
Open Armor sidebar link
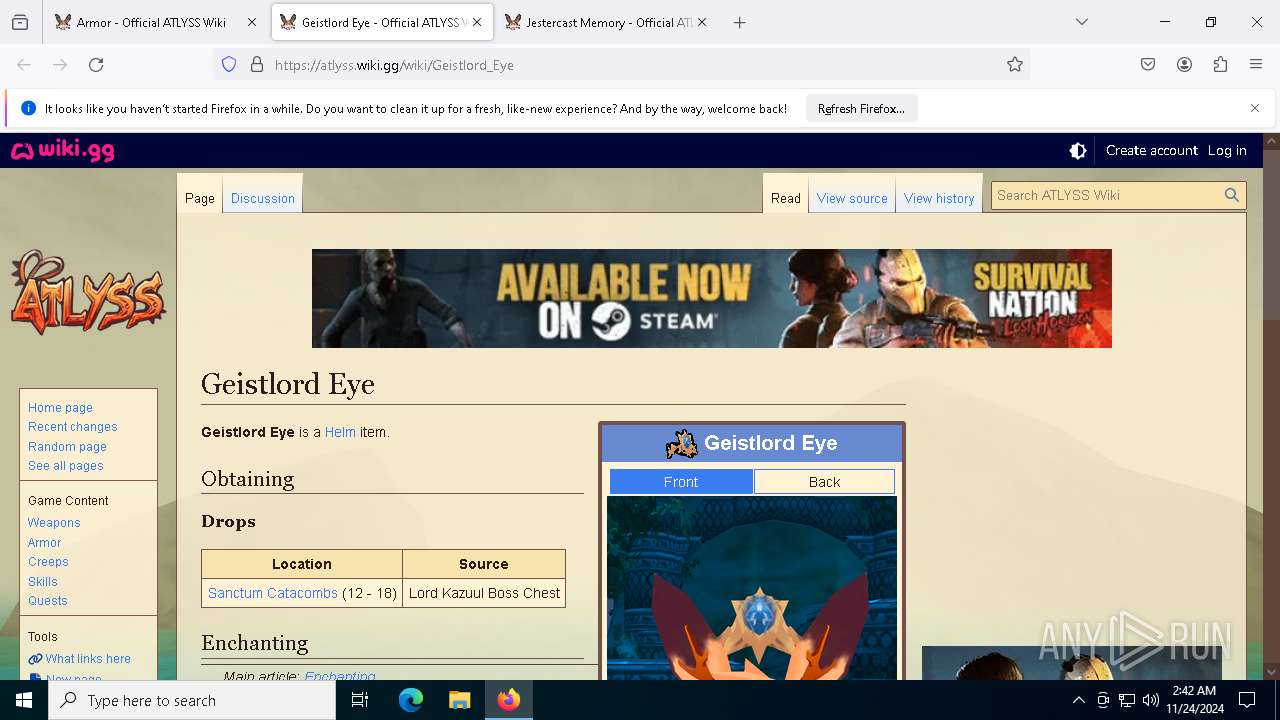(44, 543)
